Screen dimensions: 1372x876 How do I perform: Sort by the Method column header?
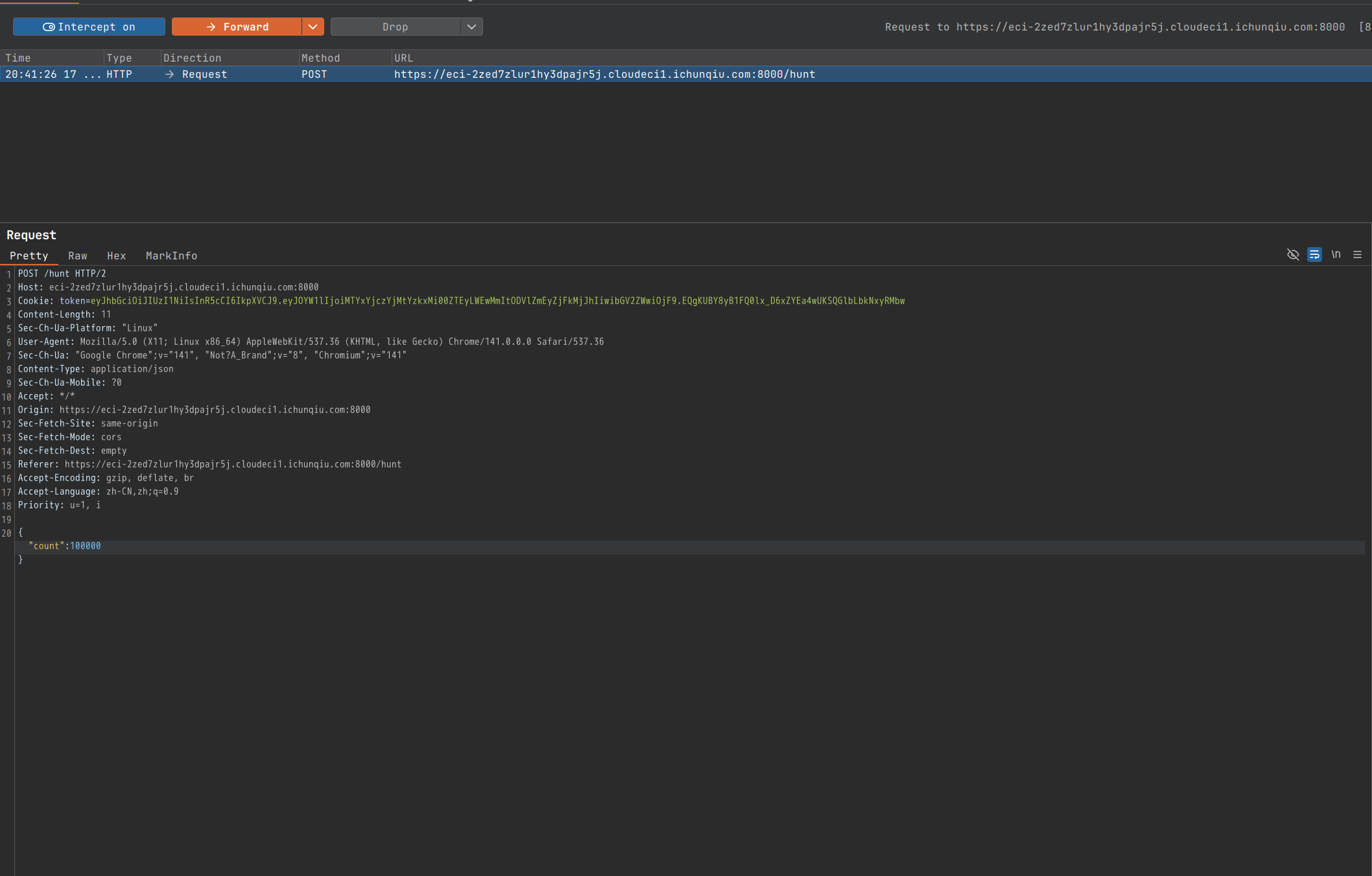320,58
